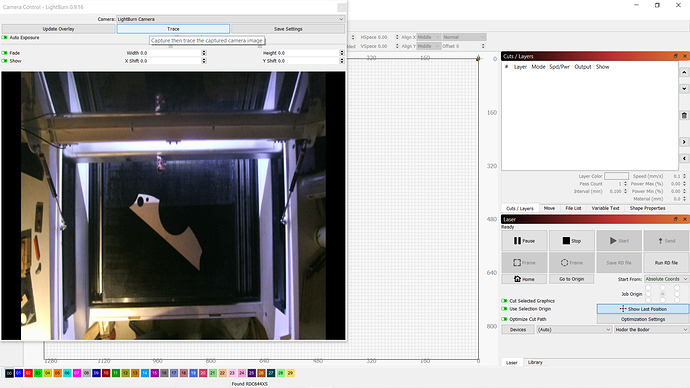Click Show Last Position button

643,309
